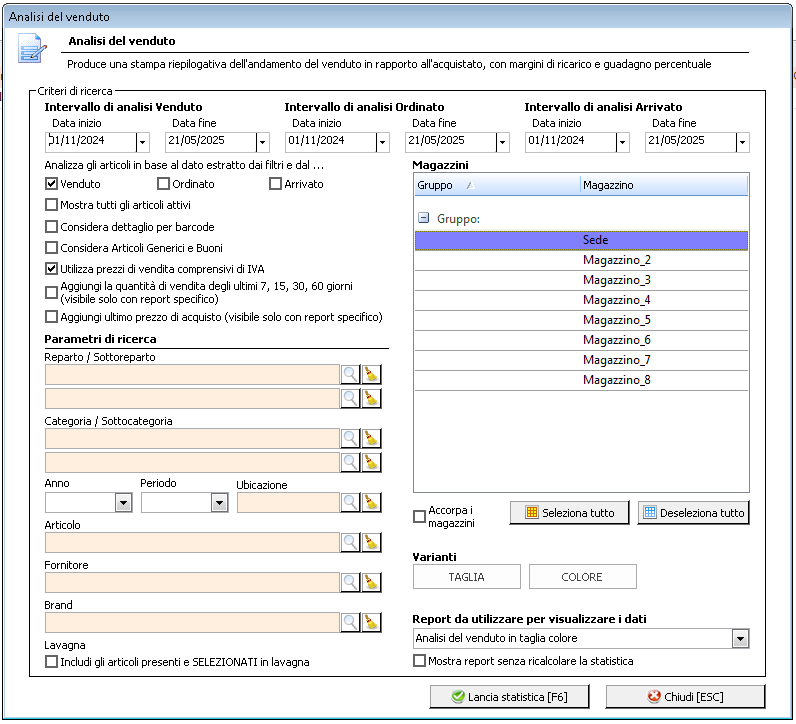Open search for the second Sottoreparto field
This screenshot has width=796, height=724.
pyautogui.click(x=350, y=399)
